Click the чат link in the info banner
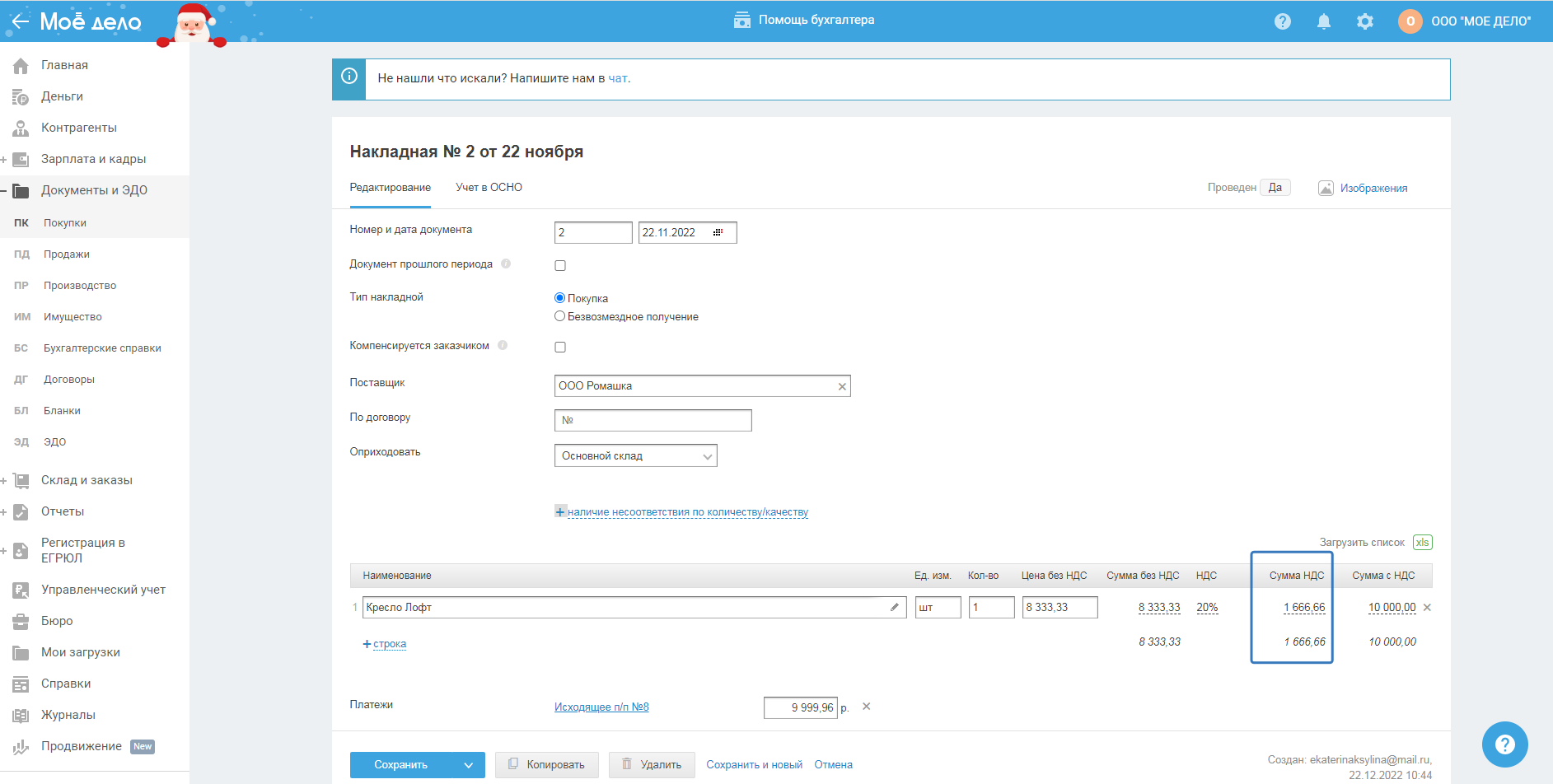Screen dimensions: 1553x784 pos(618,78)
